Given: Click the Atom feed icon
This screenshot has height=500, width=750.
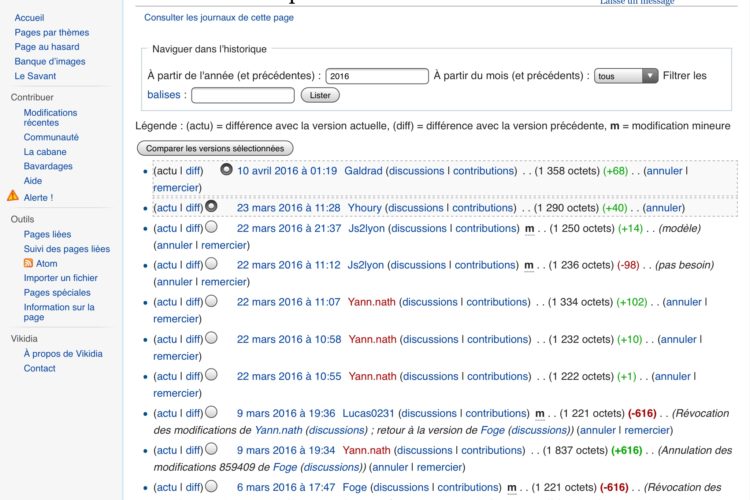Looking at the screenshot, I should pyautogui.click(x=28, y=263).
